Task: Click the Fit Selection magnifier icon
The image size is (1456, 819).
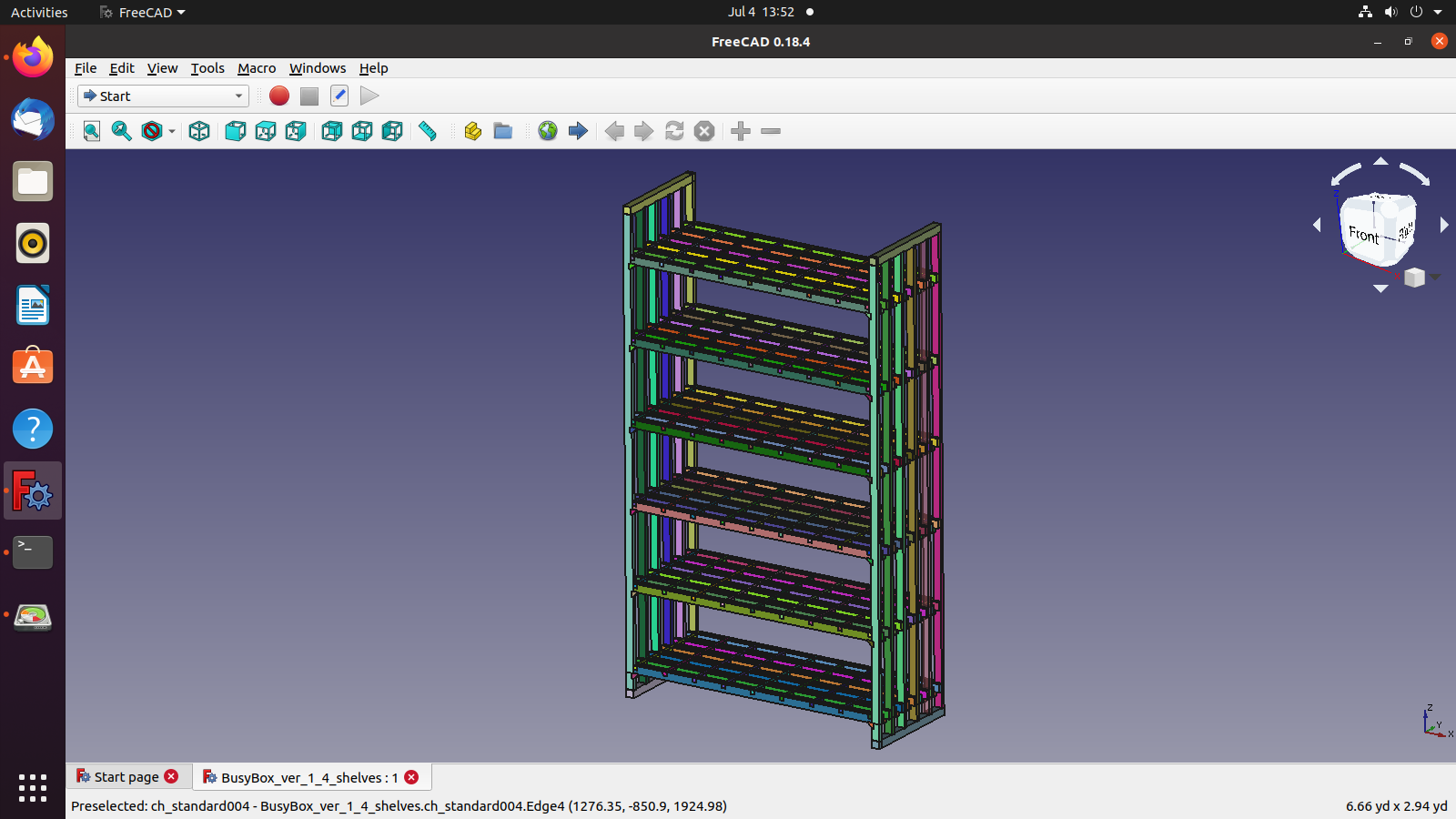Action: (121, 131)
